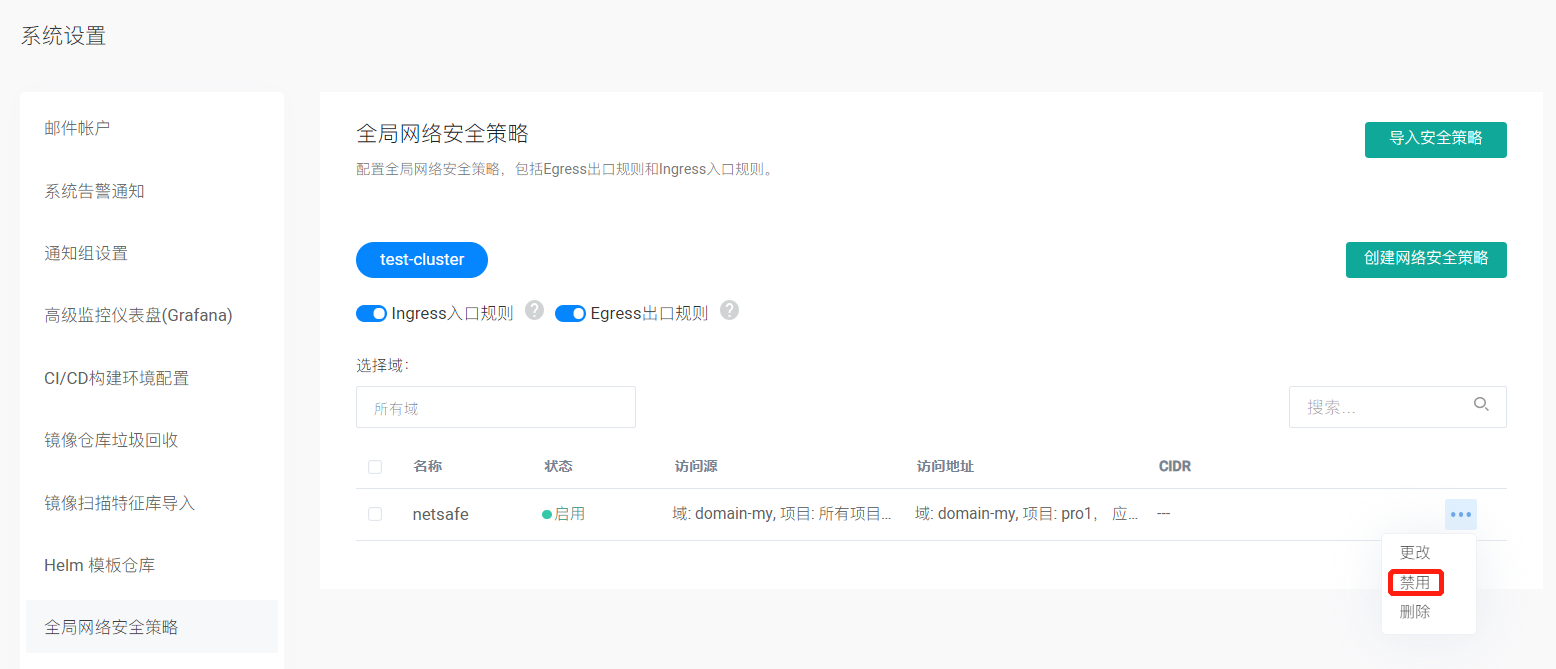Open the three-dot actions menu for netsafe

(x=1460, y=514)
